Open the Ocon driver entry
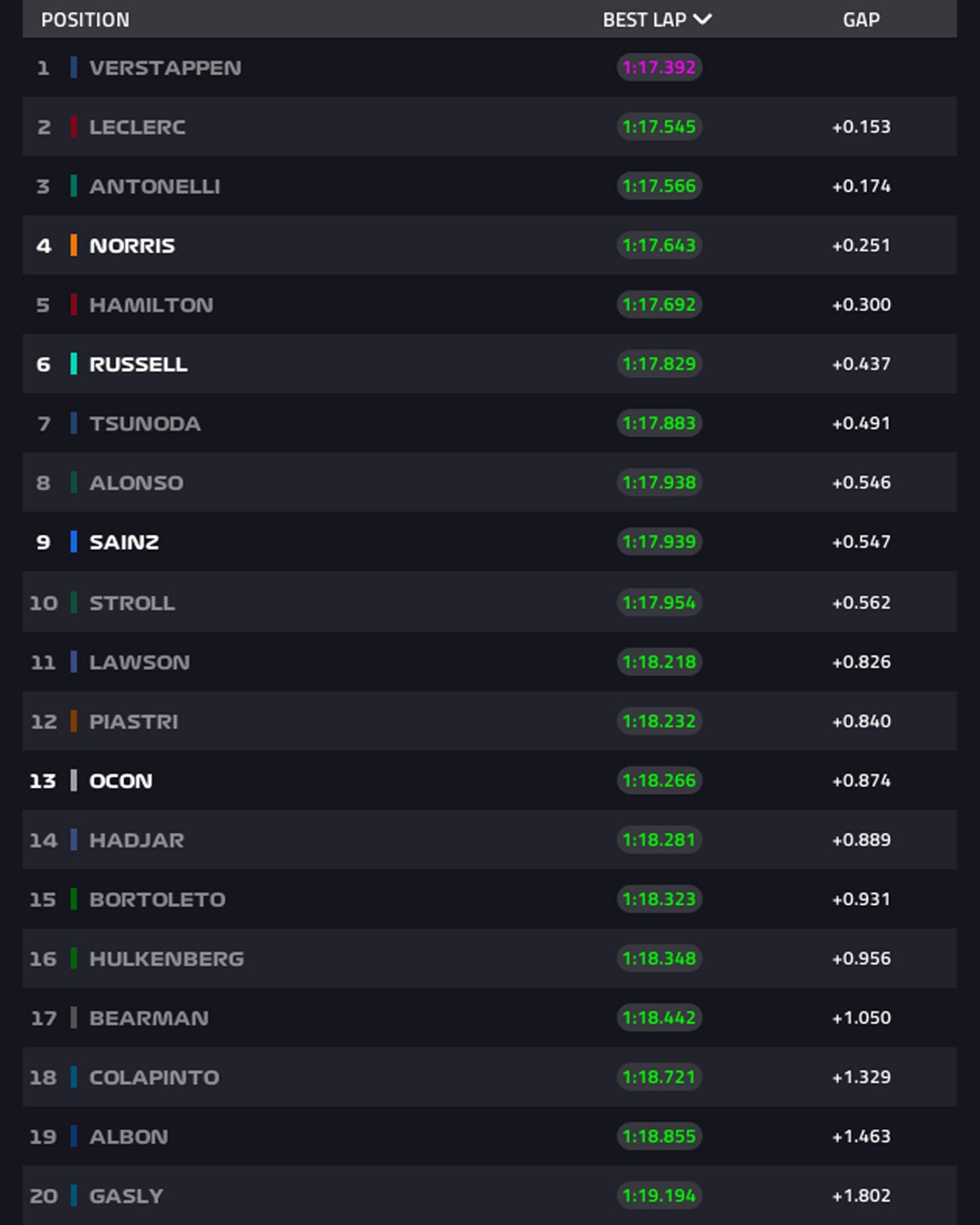Viewport: 980px width, 1225px height. (x=120, y=781)
